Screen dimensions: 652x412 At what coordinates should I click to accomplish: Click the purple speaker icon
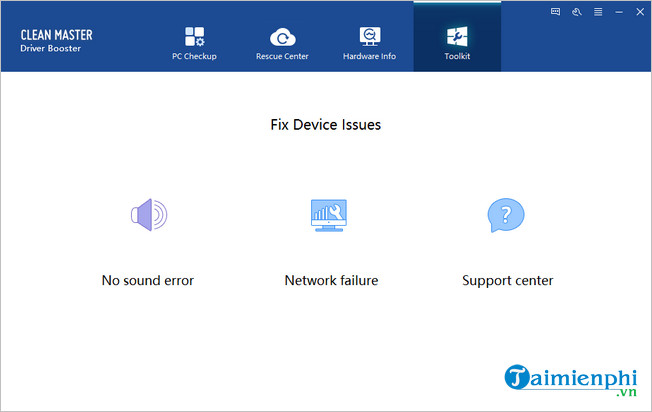(148, 214)
